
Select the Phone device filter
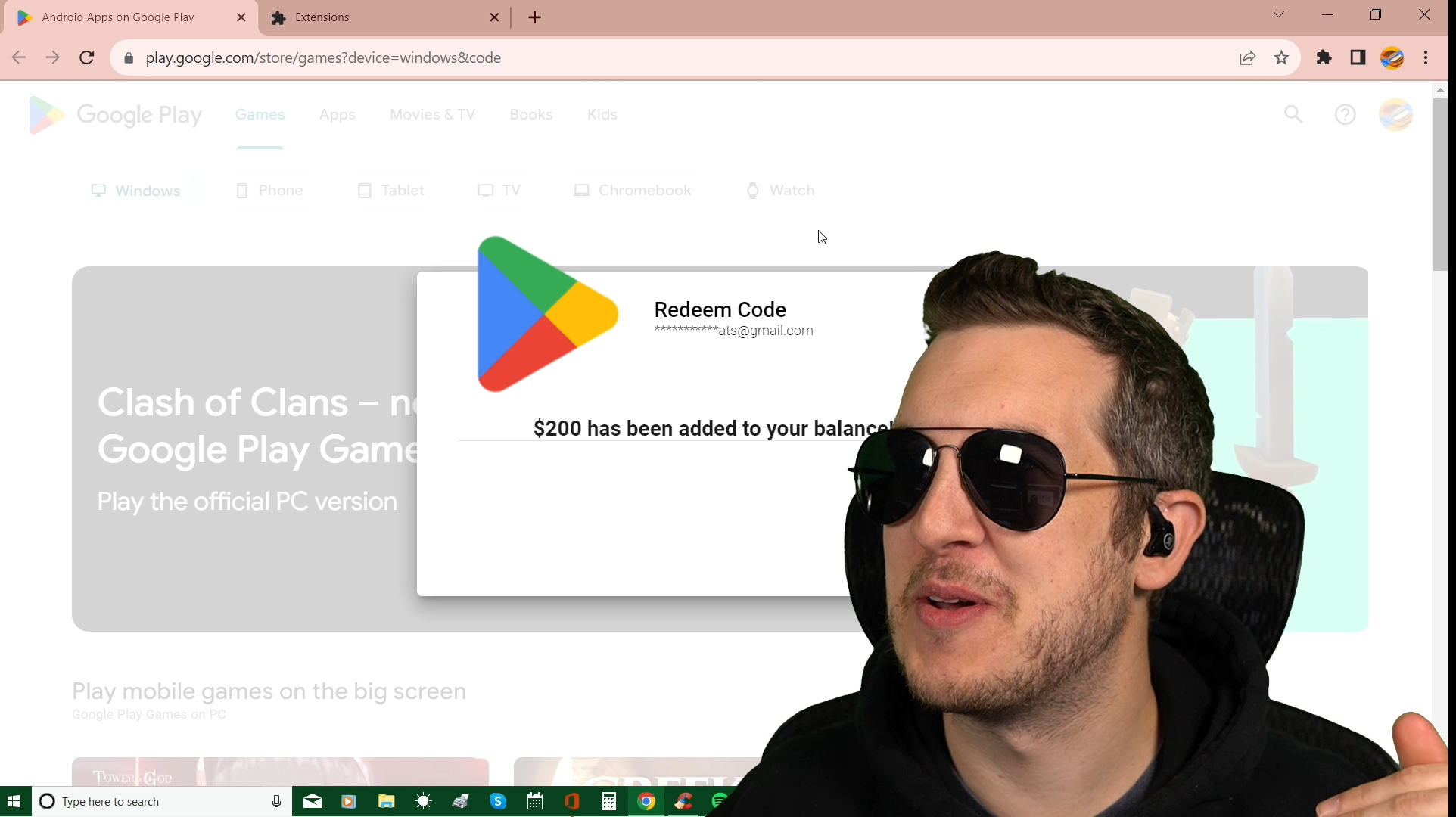269,191
